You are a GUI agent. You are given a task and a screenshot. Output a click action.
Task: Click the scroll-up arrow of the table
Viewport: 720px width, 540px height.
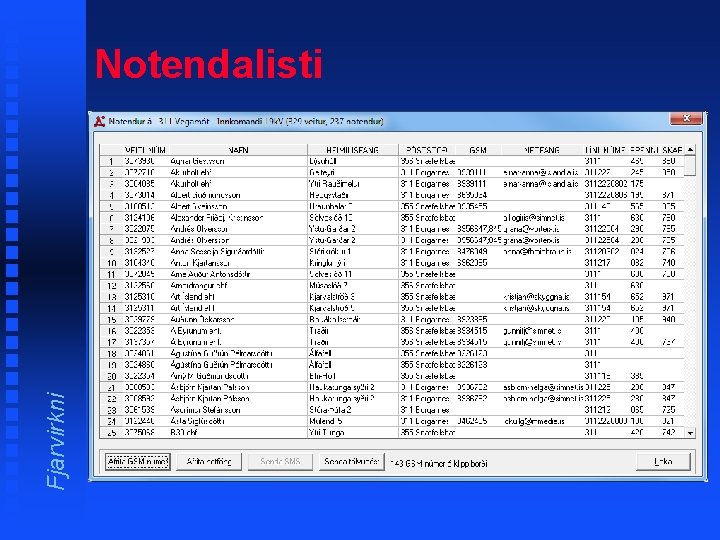(x=690, y=150)
